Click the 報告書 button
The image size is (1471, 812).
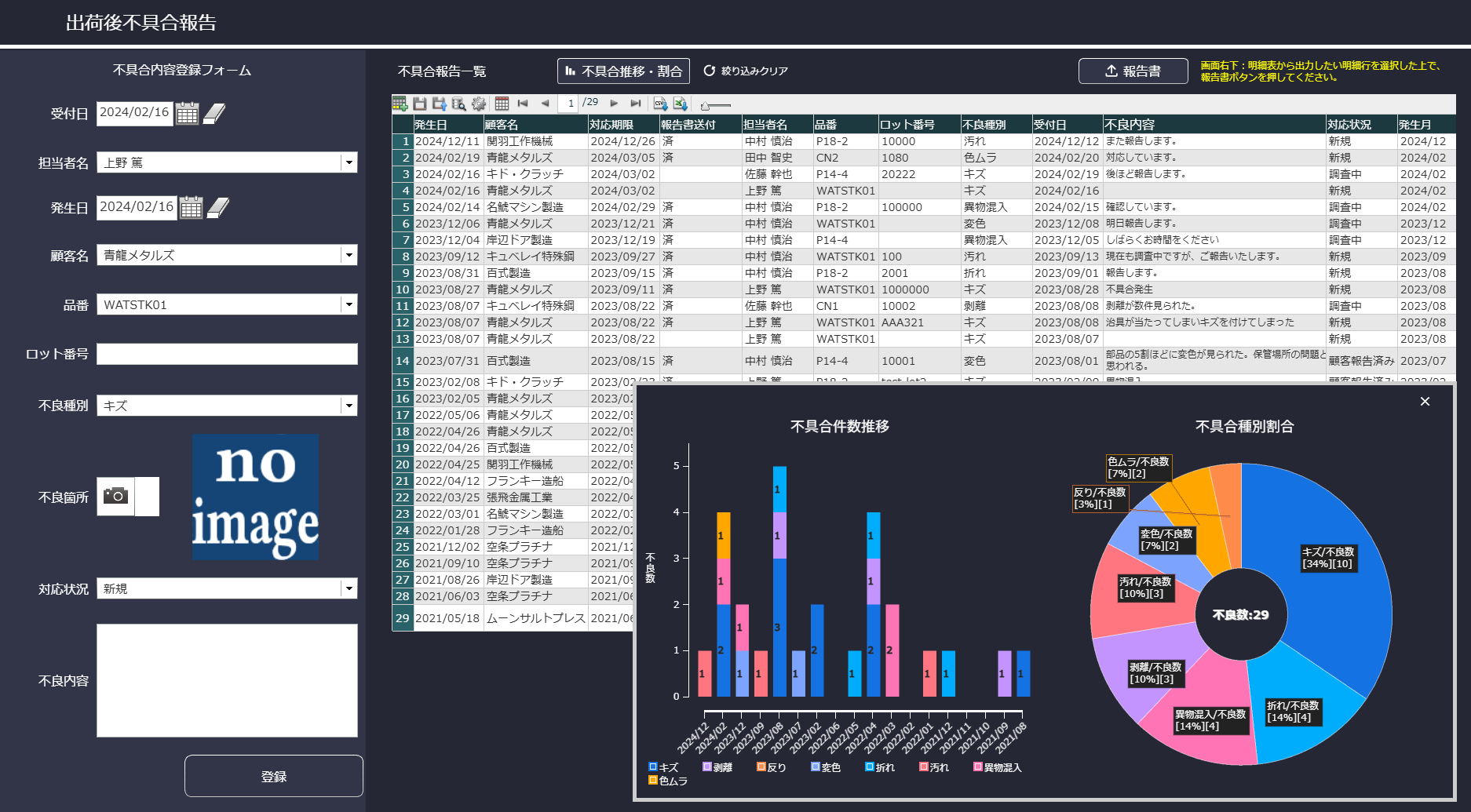point(1133,71)
